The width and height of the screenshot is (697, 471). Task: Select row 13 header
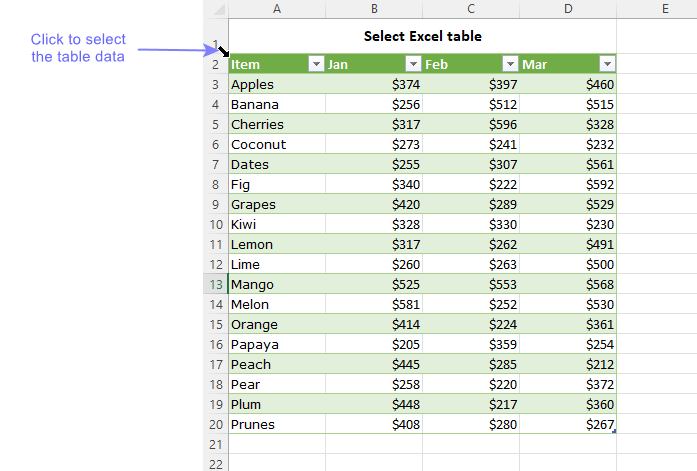coord(215,285)
